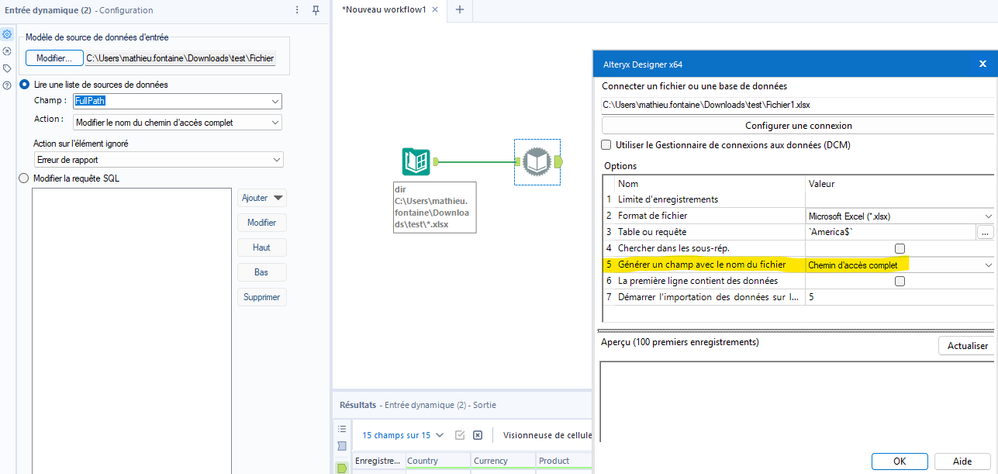Click the Directory tool annotation text
998x474 pixels.
click(435, 207)
